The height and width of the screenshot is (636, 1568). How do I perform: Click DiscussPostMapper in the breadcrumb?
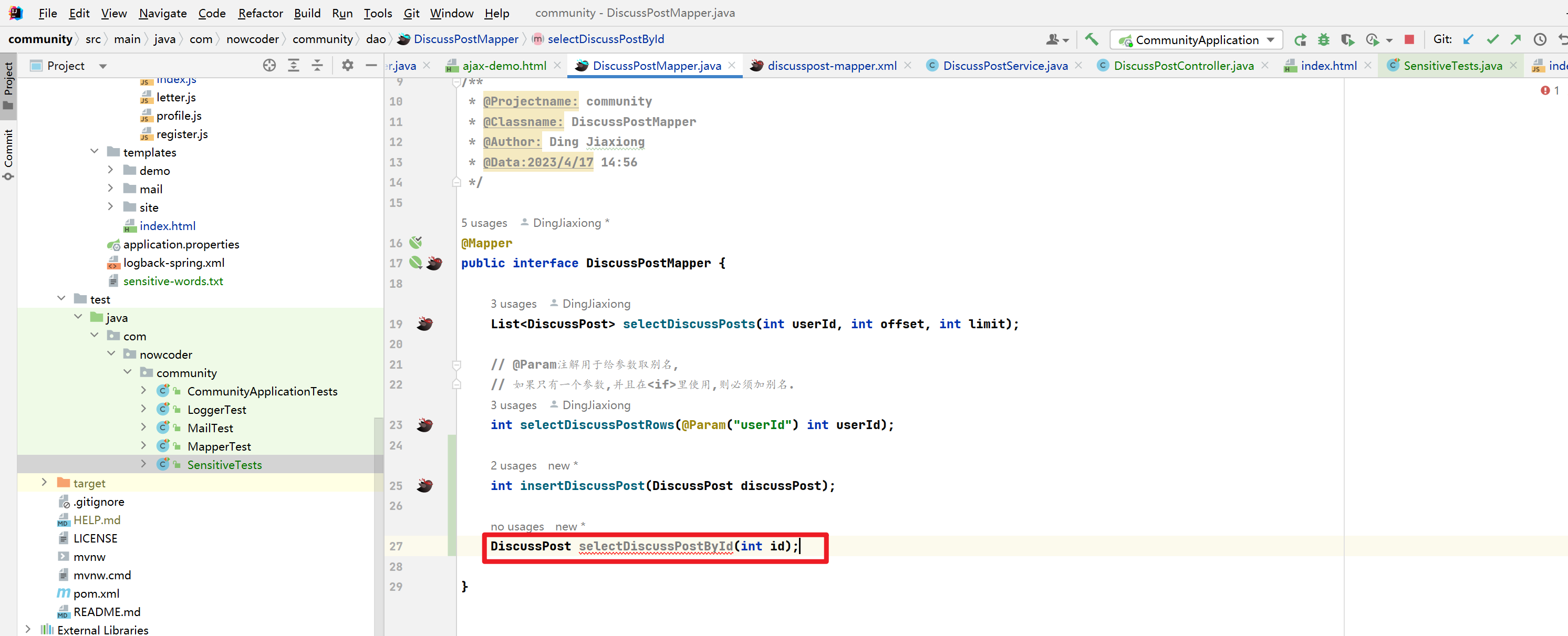[x=465, y=39]
